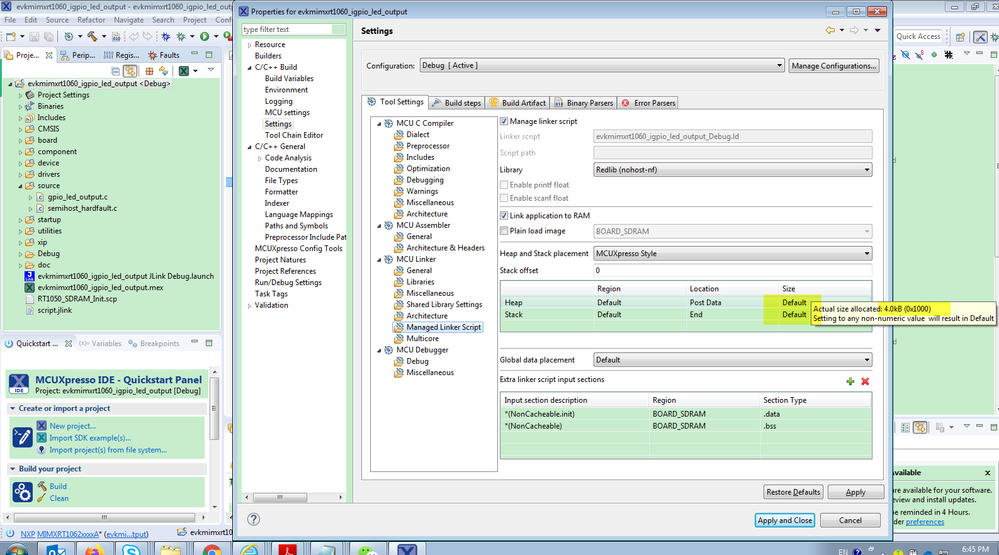Image resolution: width=999 pixels, height=555 pixels.
Task: Click the JLink Debug.launch file icon
Action: point(29,276)
